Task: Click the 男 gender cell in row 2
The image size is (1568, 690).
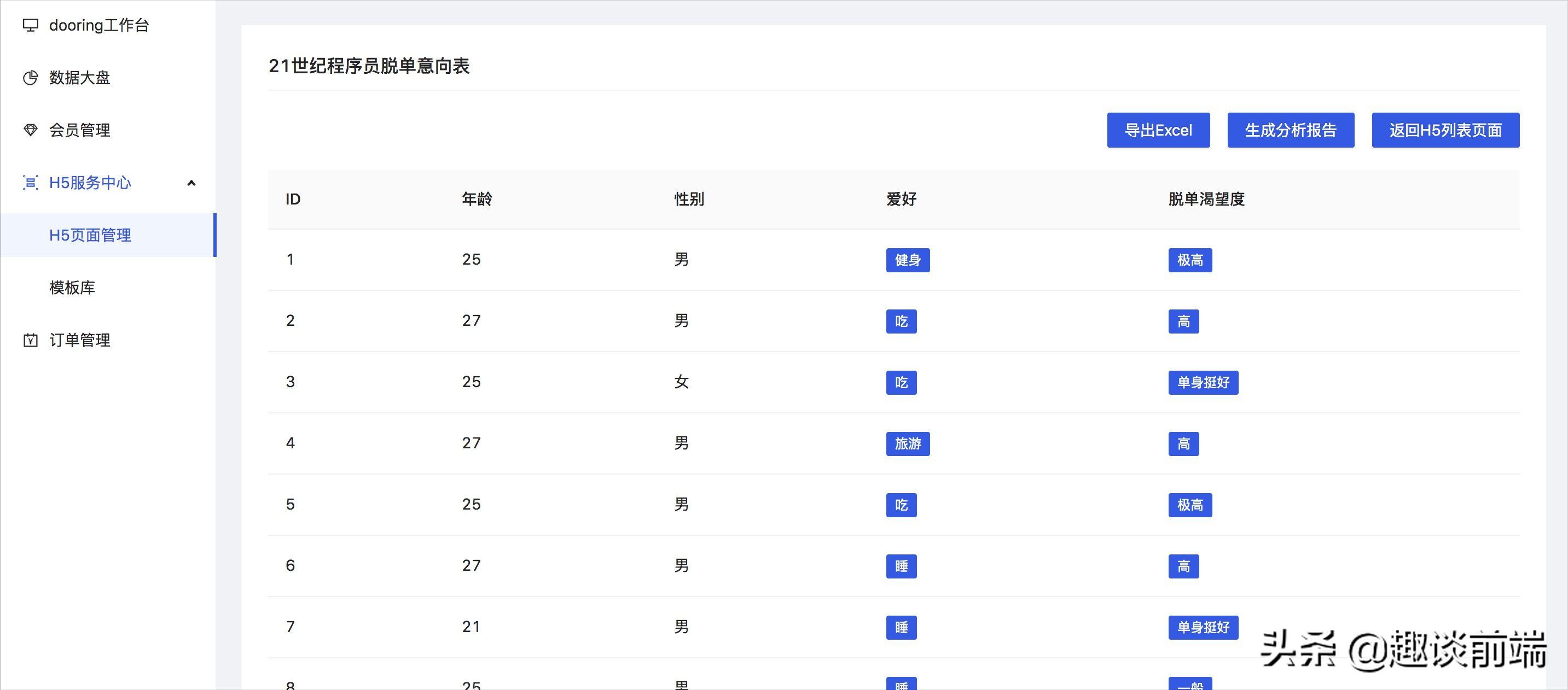Action: point(681,320)
